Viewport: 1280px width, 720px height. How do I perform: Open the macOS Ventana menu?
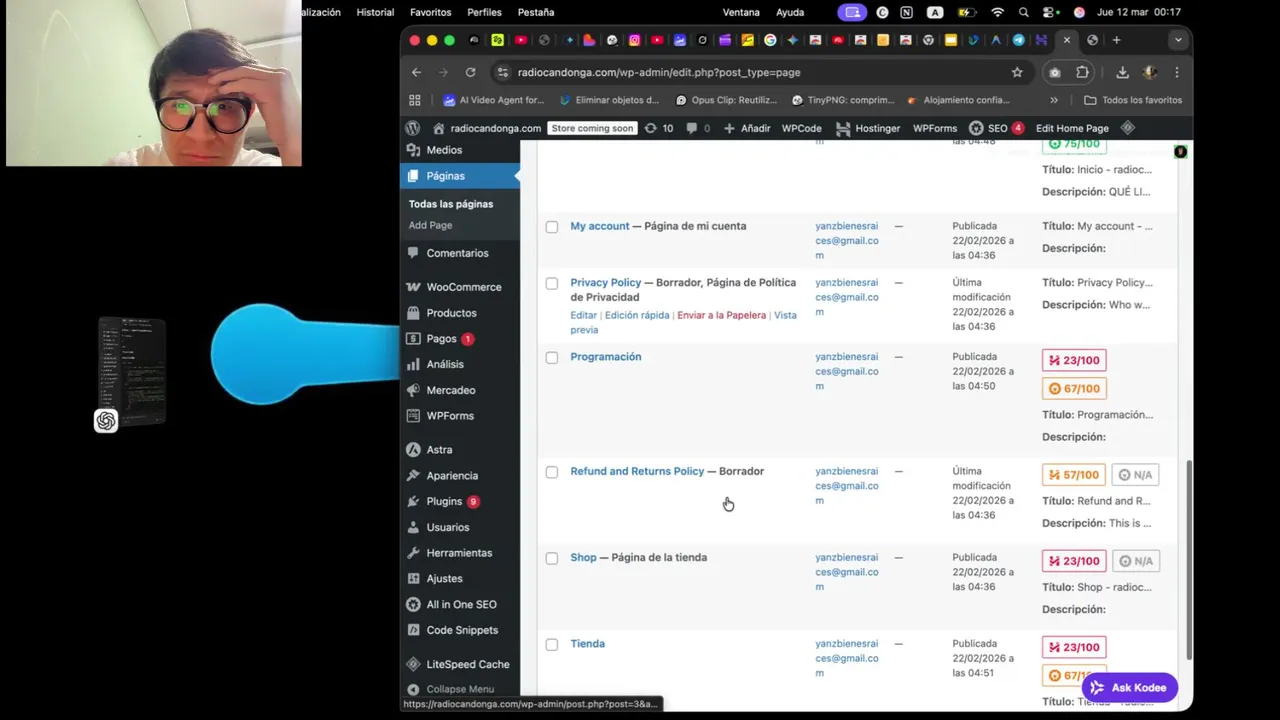[741, 12]
